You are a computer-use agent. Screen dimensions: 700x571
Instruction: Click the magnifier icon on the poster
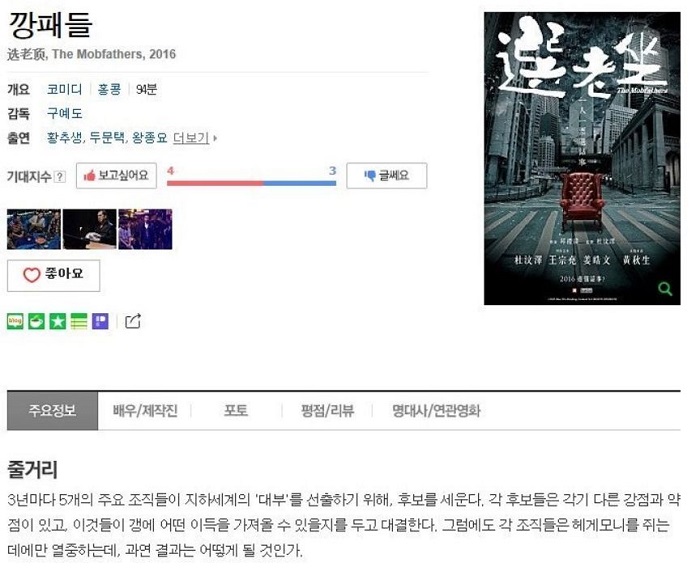tap(665, 289)
